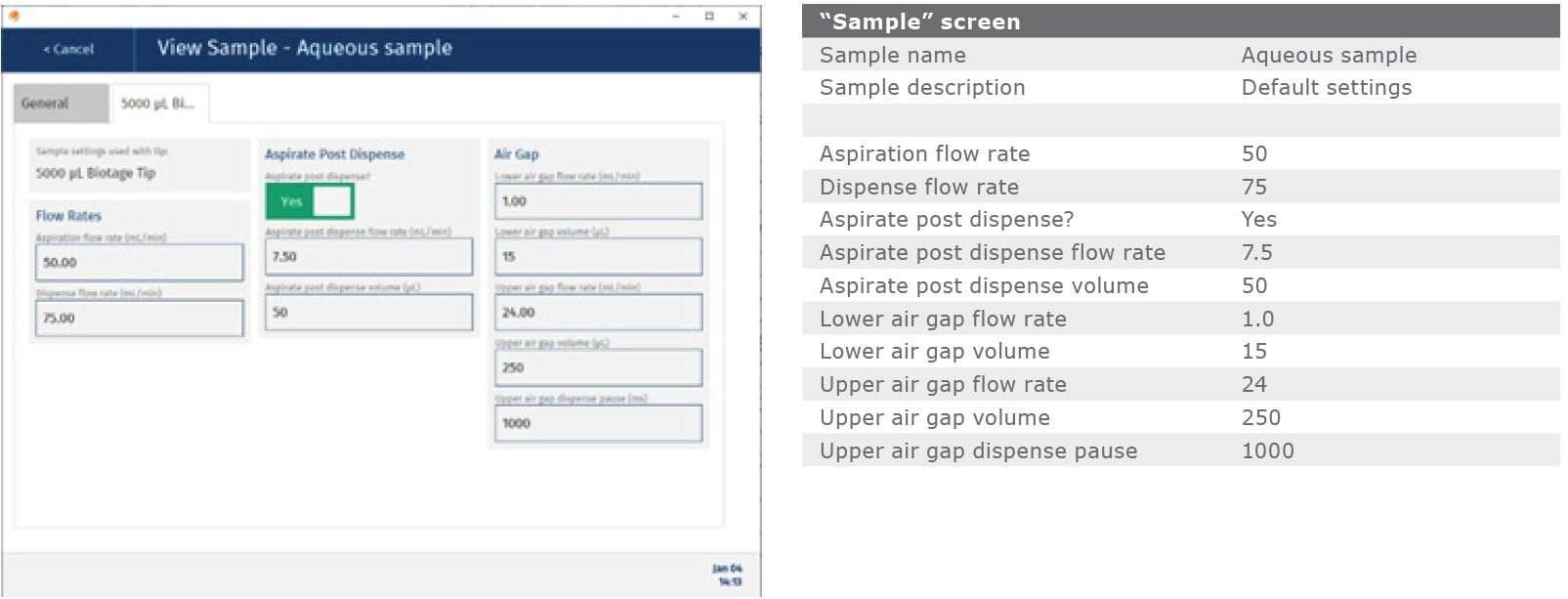Switch to the General tab
The width and height of the screenshot is (1568, 599).
click(x=60, y=104)
